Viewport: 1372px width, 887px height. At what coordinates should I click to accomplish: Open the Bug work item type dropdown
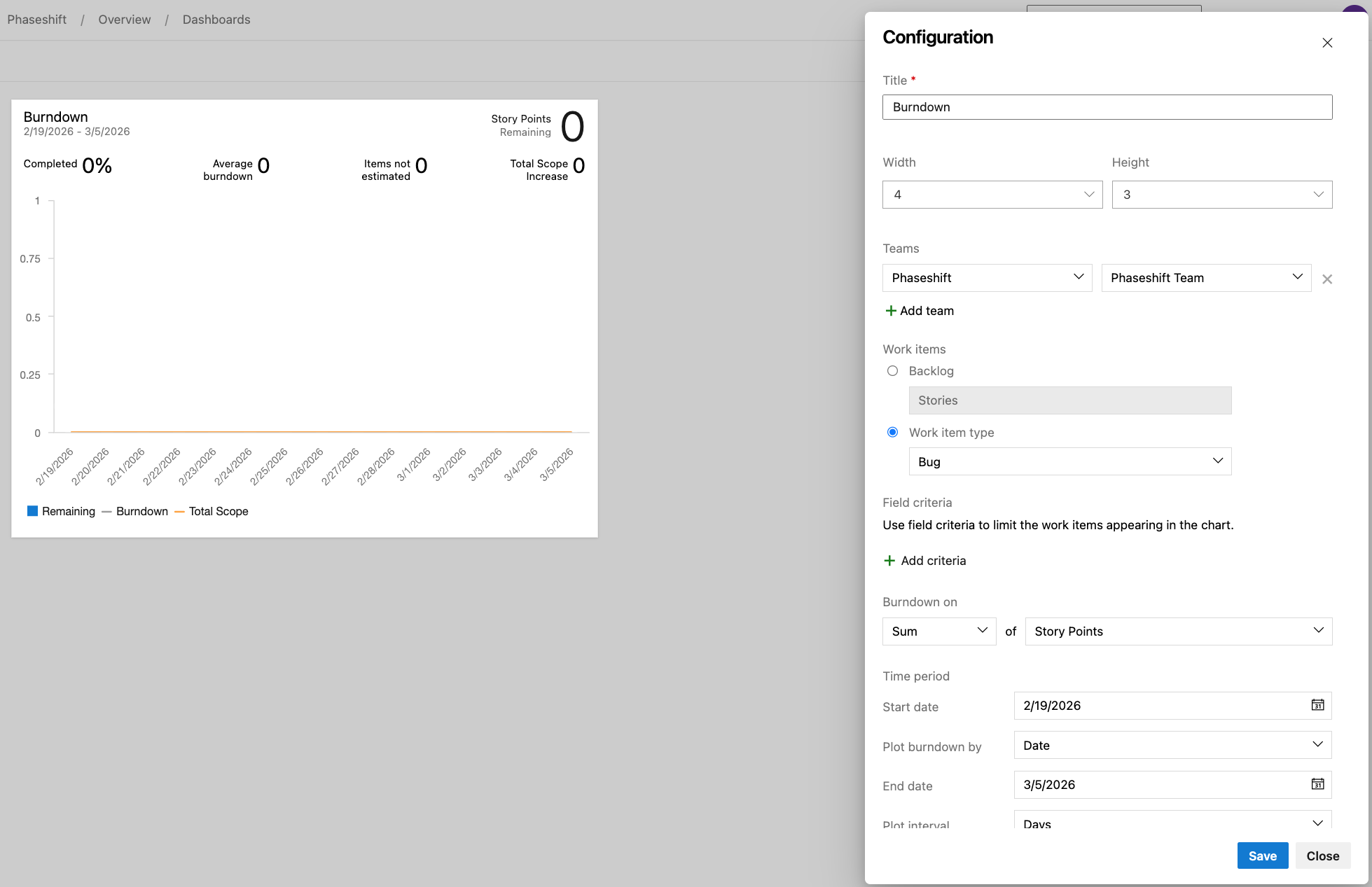(x=1069, y=461)
